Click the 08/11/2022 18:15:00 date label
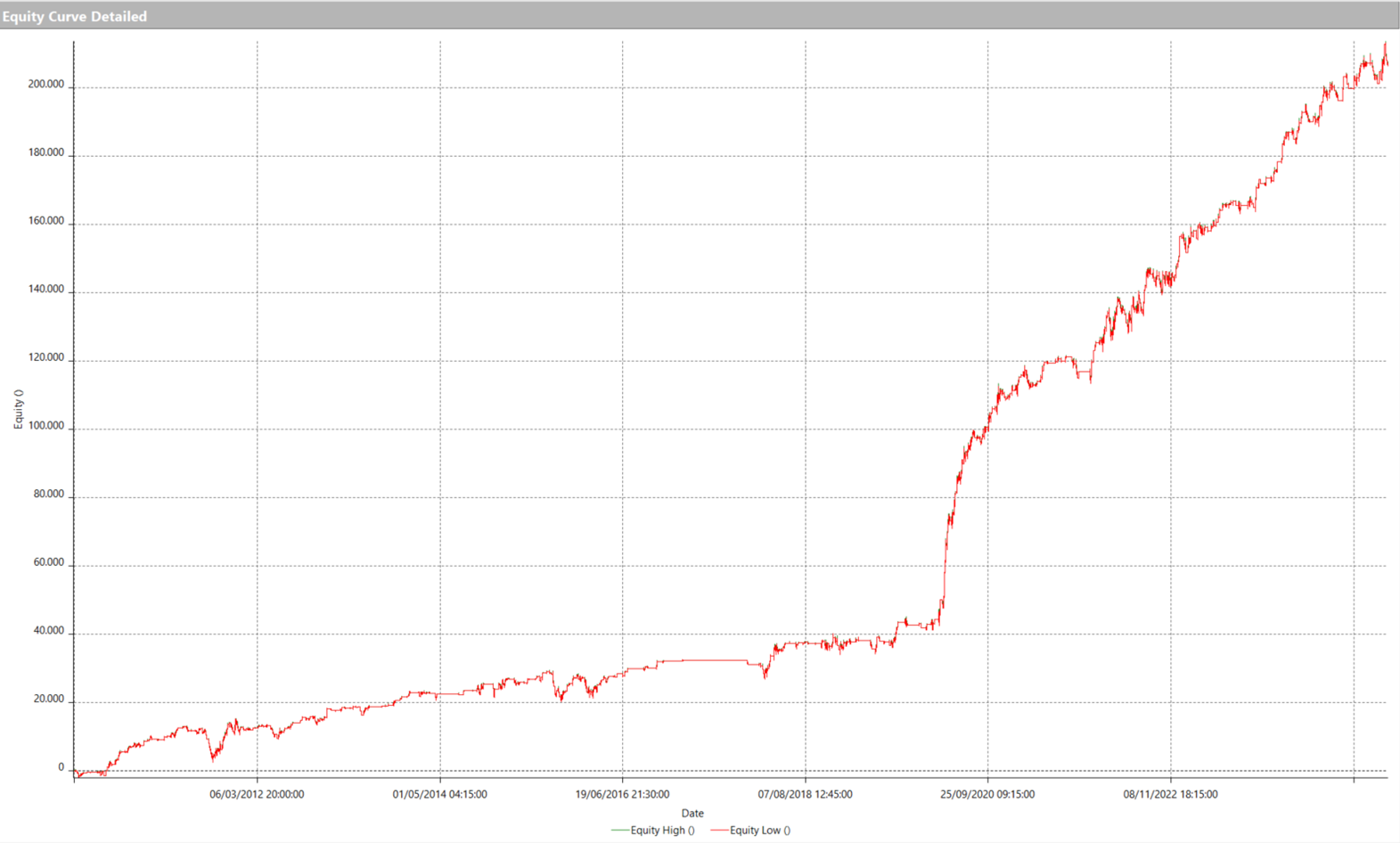The width and height of the screenshot is (1400, 843). point(1170,794)
